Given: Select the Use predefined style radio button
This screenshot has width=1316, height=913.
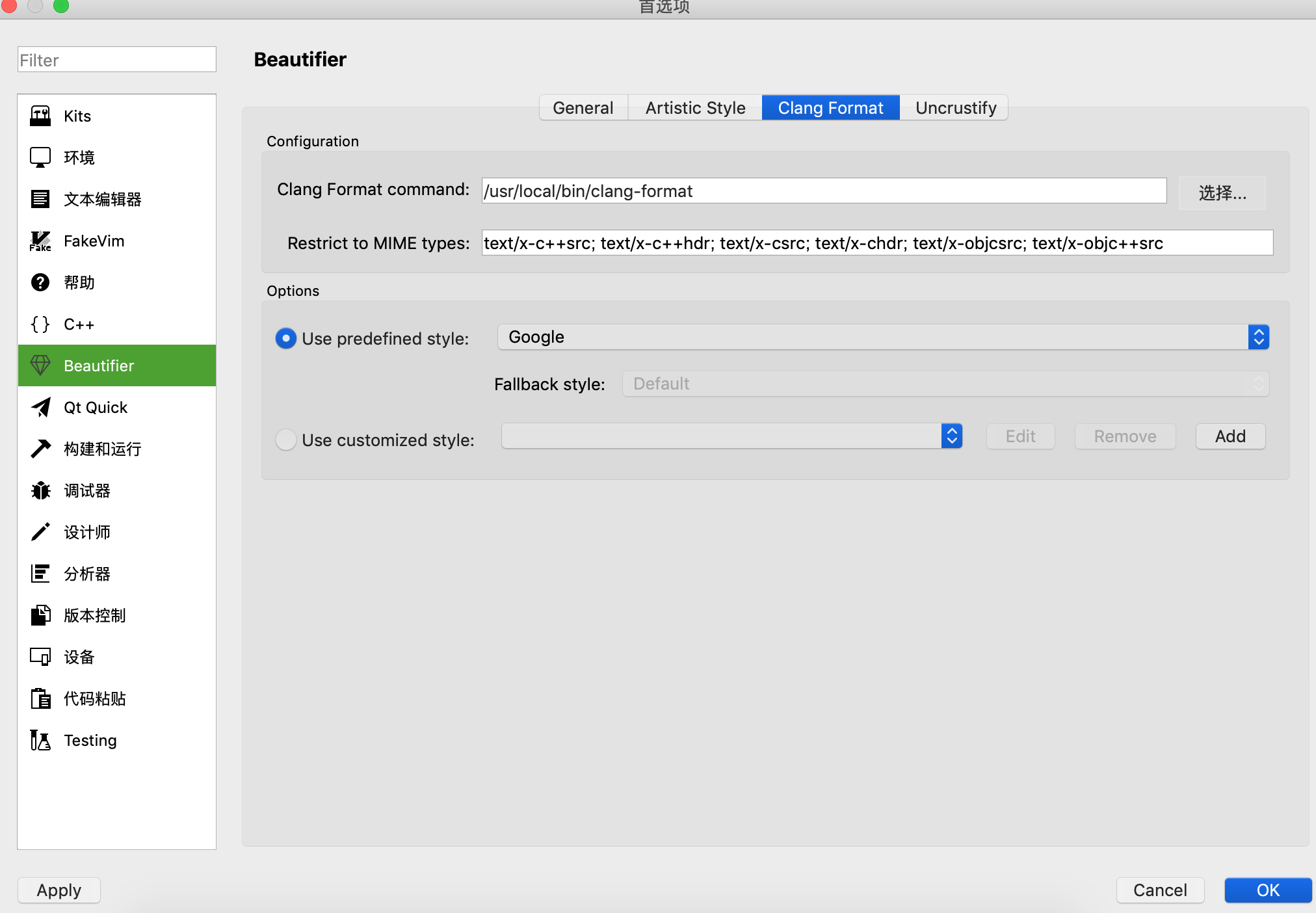Looking at the screenshot, I should [x=286, y=338].
